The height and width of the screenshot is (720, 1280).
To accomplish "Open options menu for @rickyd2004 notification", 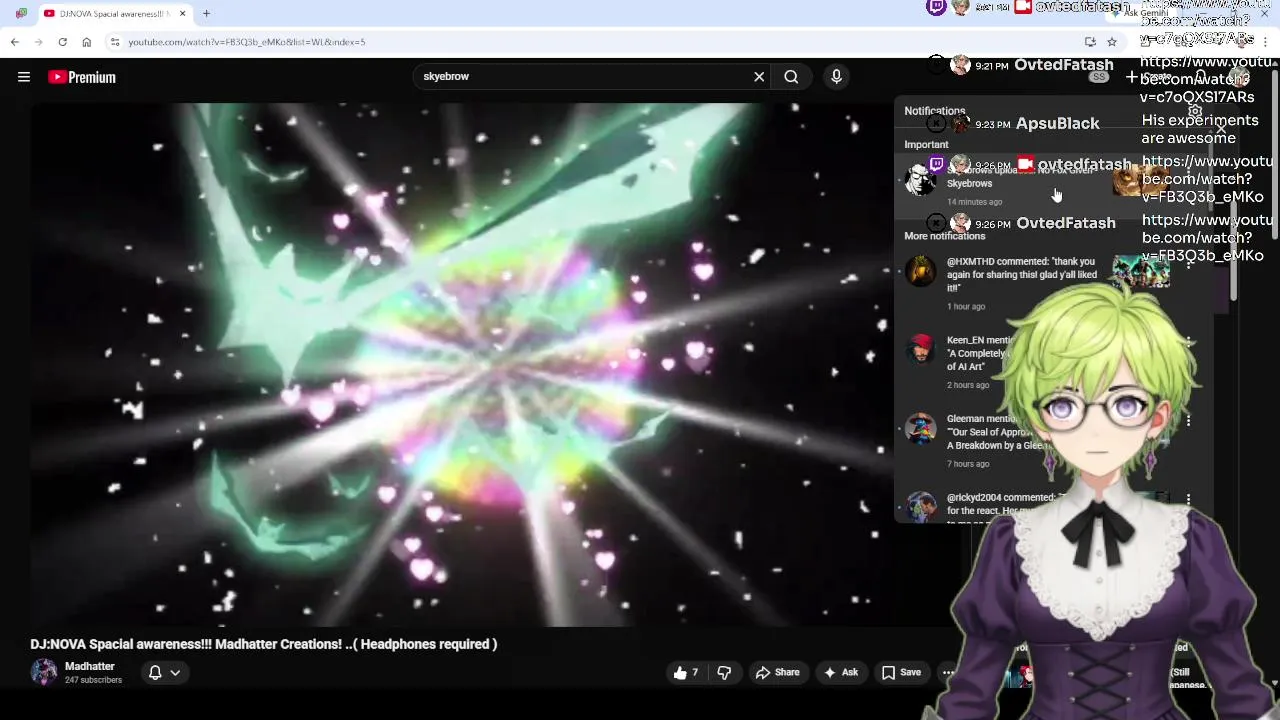I will pos(1188,499).
